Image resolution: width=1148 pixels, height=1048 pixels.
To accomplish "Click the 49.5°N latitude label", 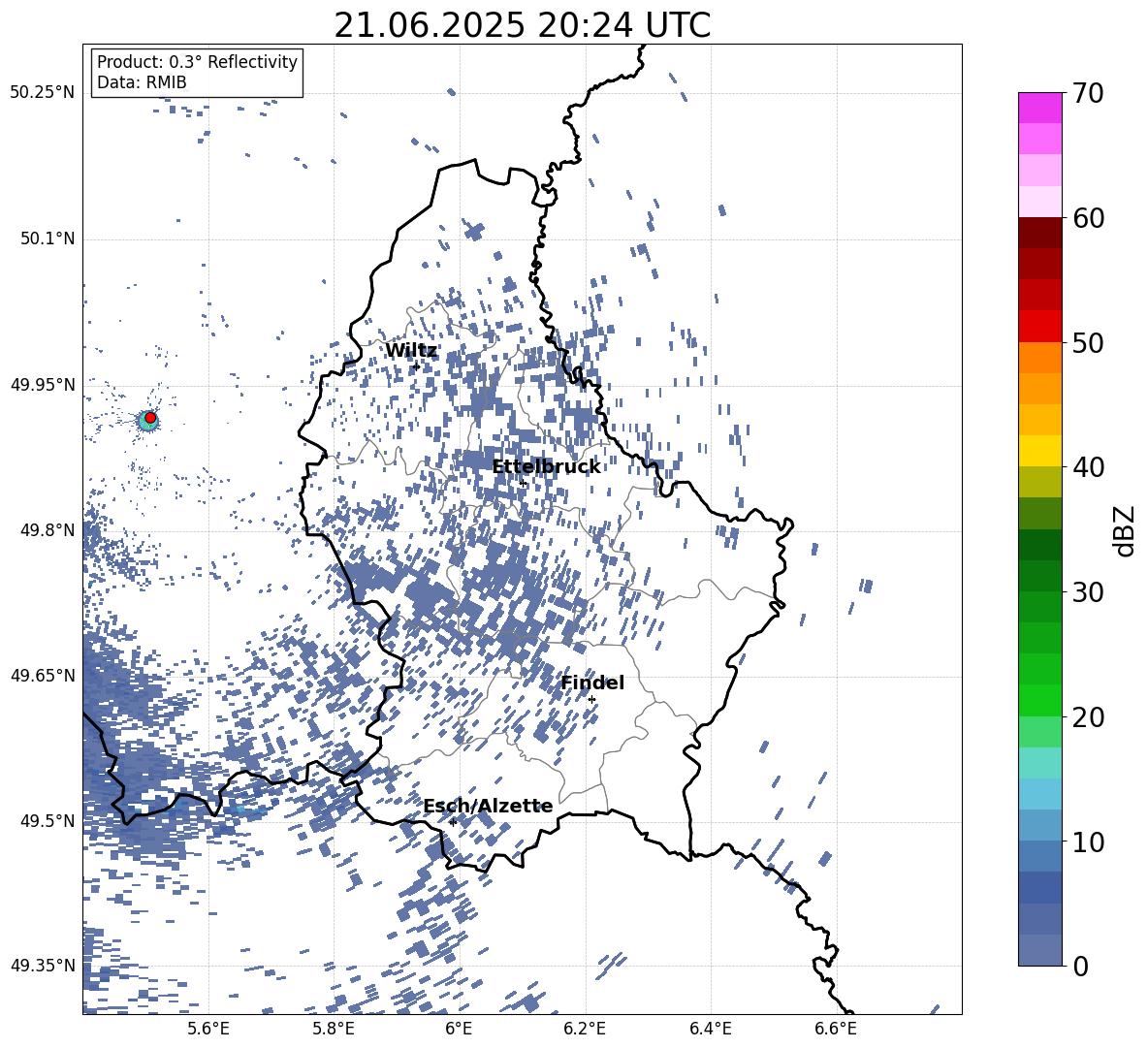I will [x=48, y=820].
